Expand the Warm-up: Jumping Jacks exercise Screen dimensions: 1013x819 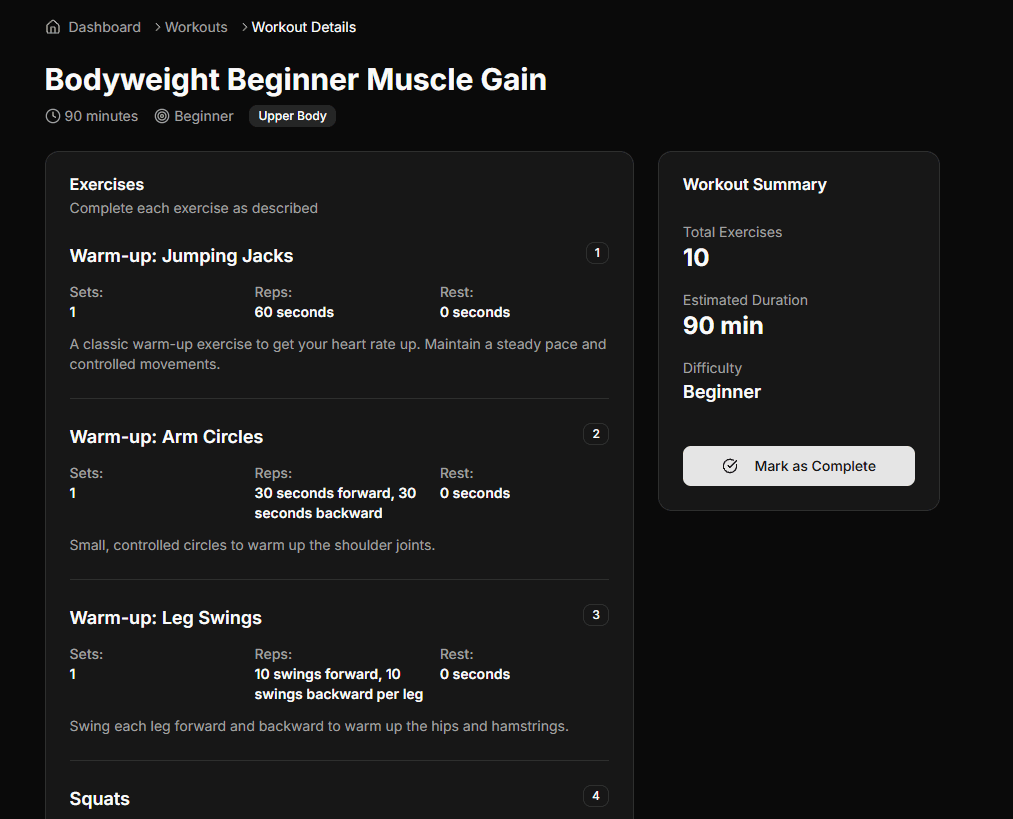(x=181, y=256)
